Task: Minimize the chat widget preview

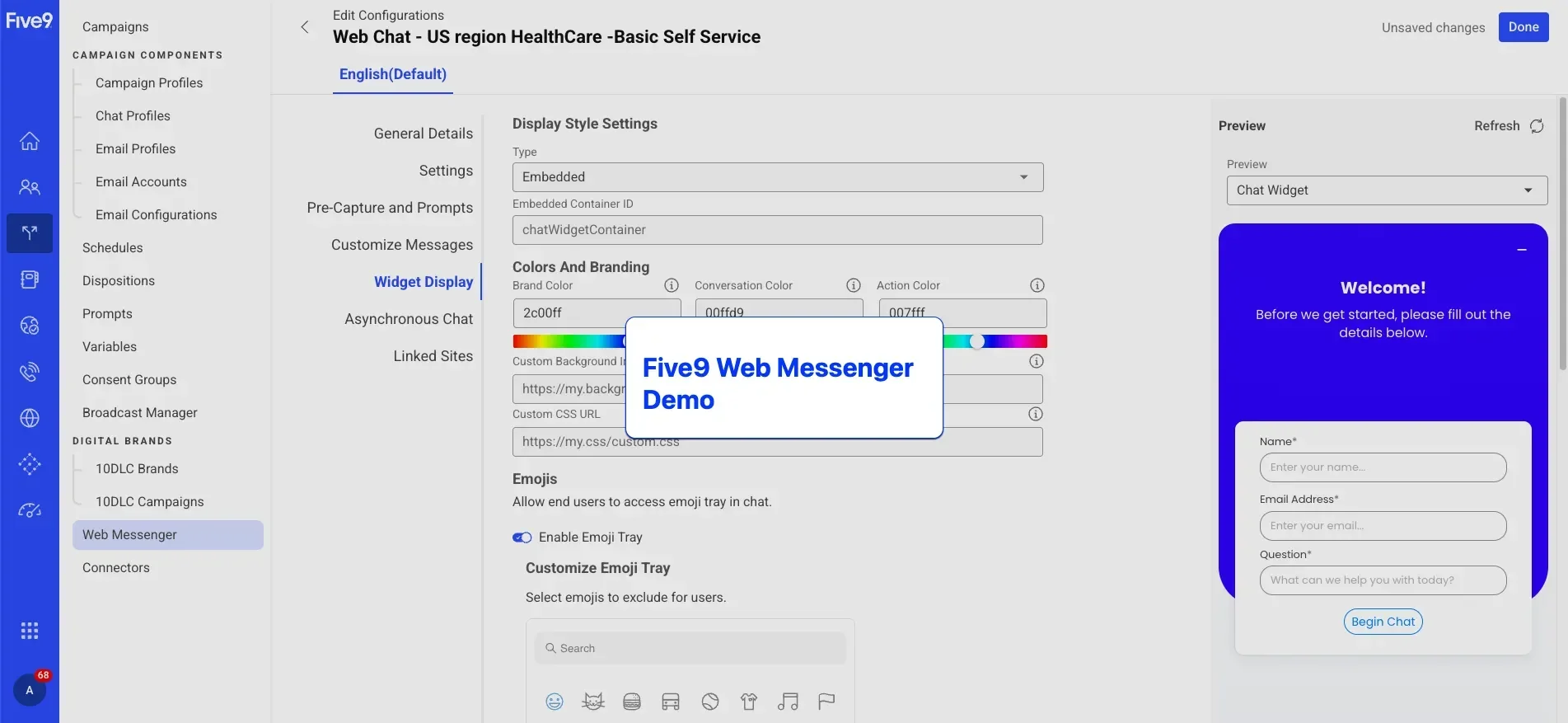Action: [x=1522, y=250]
